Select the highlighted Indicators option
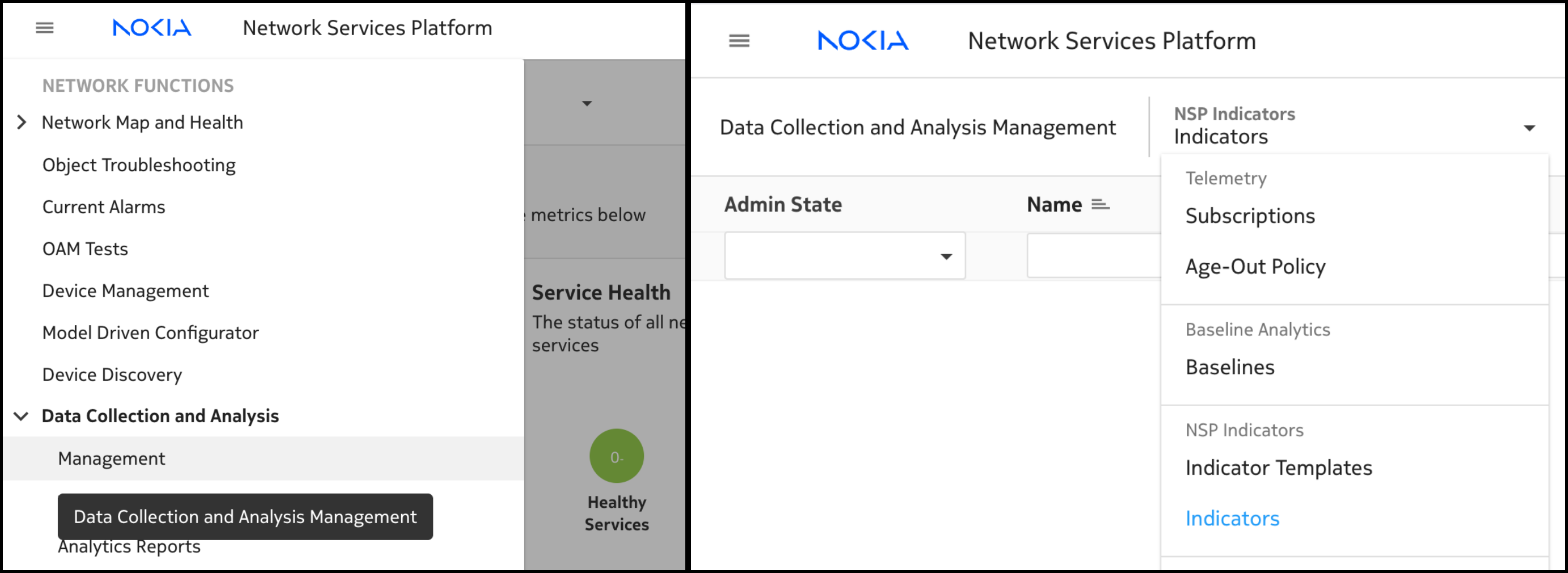The image size is (1568, 573). point(1232,519)
